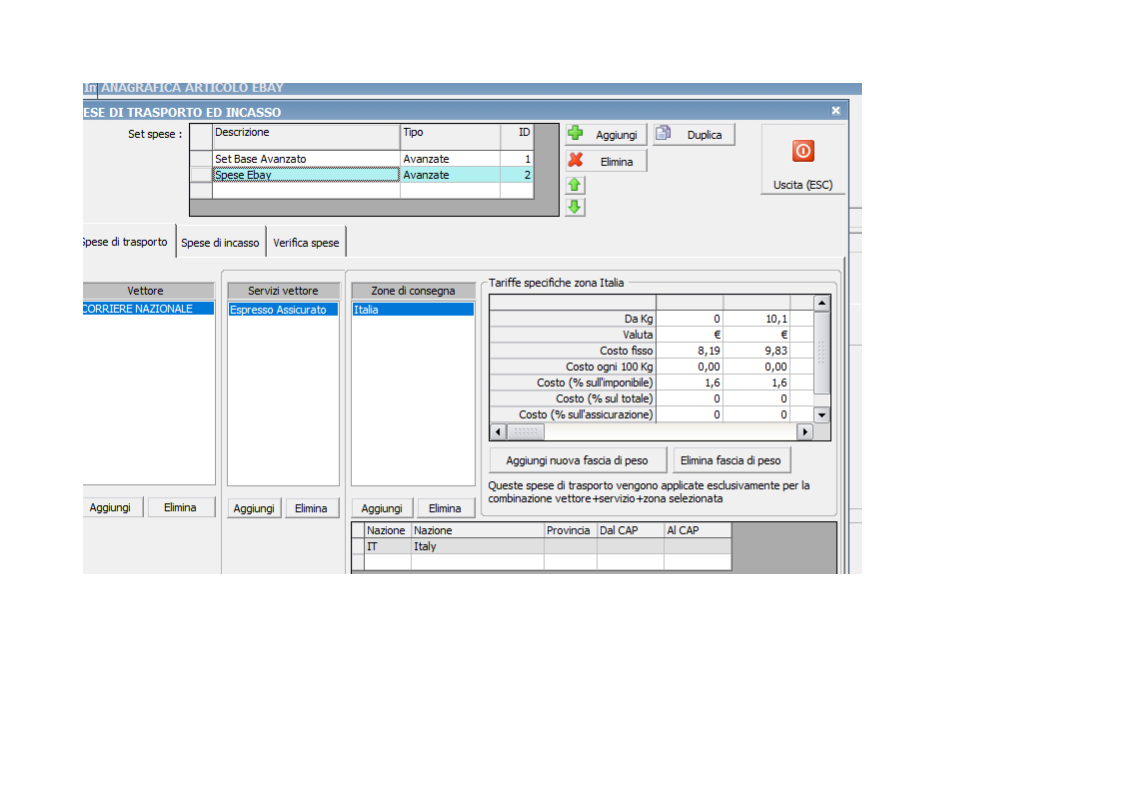
Task: Click the Provincia column header
Action: pyautogui.click(x=570, y=530)
